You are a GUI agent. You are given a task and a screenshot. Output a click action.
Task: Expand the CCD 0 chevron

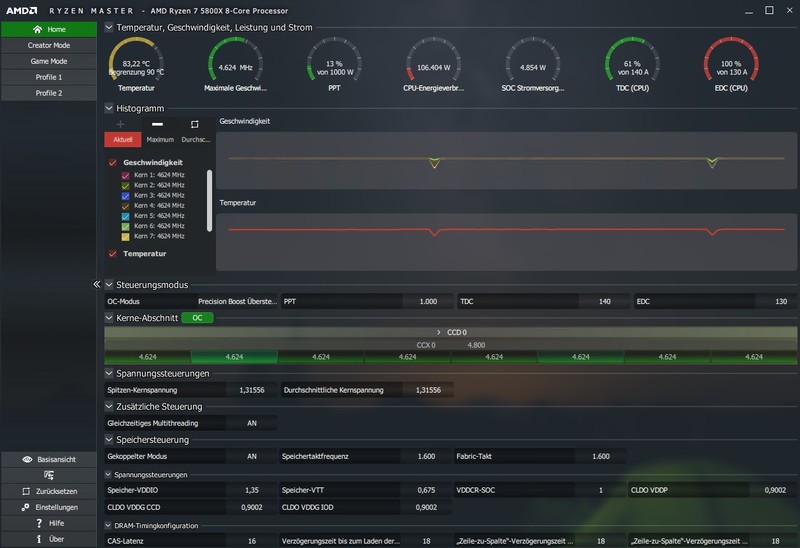pyautogui.click(x=438, y=332)
